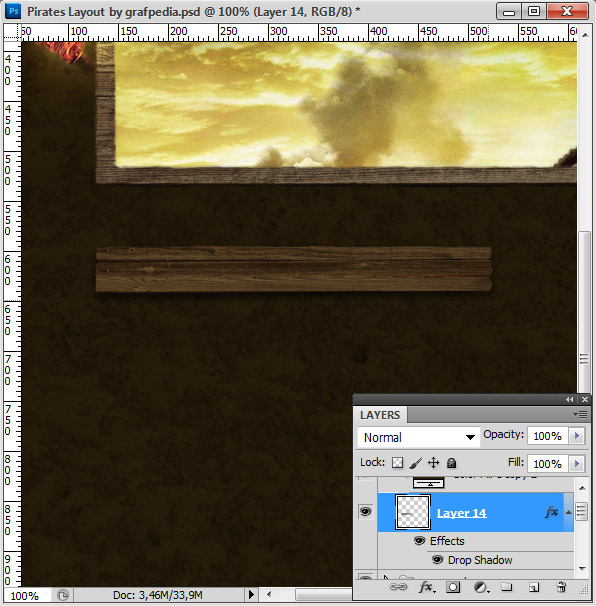Delete layer with the trash icon
This screenshot has width=596, height=606.
click(561, 587)
